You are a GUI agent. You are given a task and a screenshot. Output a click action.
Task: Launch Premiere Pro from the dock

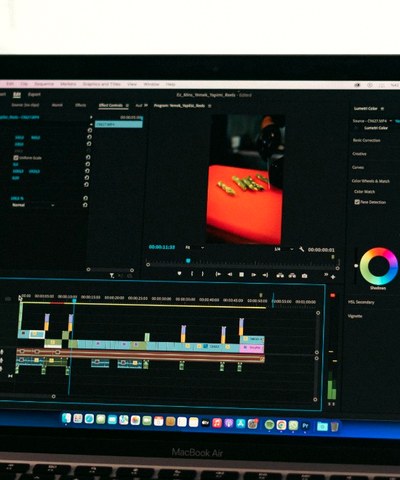coord(305,426)
